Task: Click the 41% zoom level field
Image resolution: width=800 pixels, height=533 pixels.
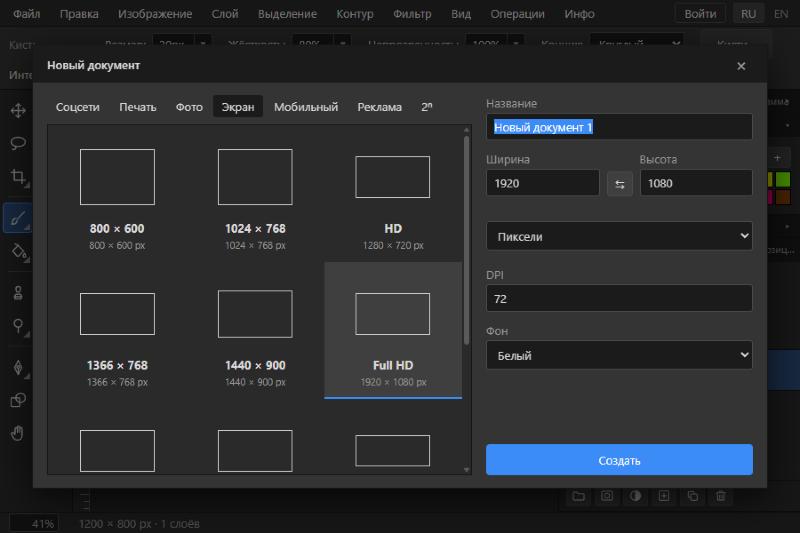Action: tap(35, 524)
